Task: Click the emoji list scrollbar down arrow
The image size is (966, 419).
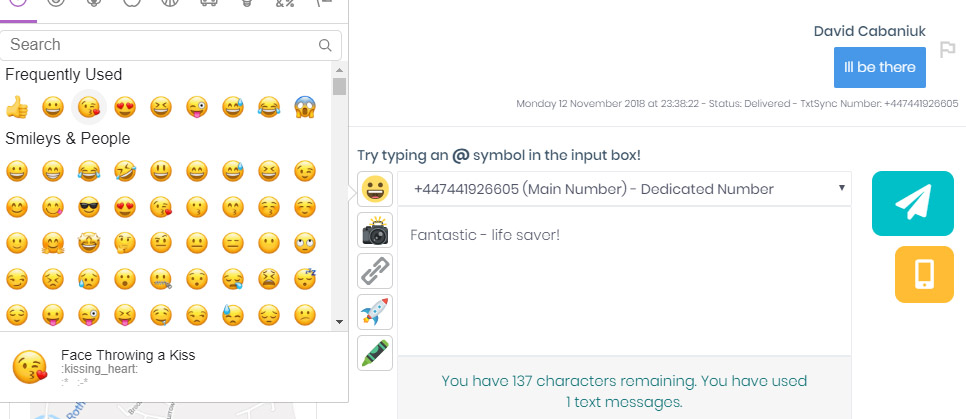Action: pos(339,322)
